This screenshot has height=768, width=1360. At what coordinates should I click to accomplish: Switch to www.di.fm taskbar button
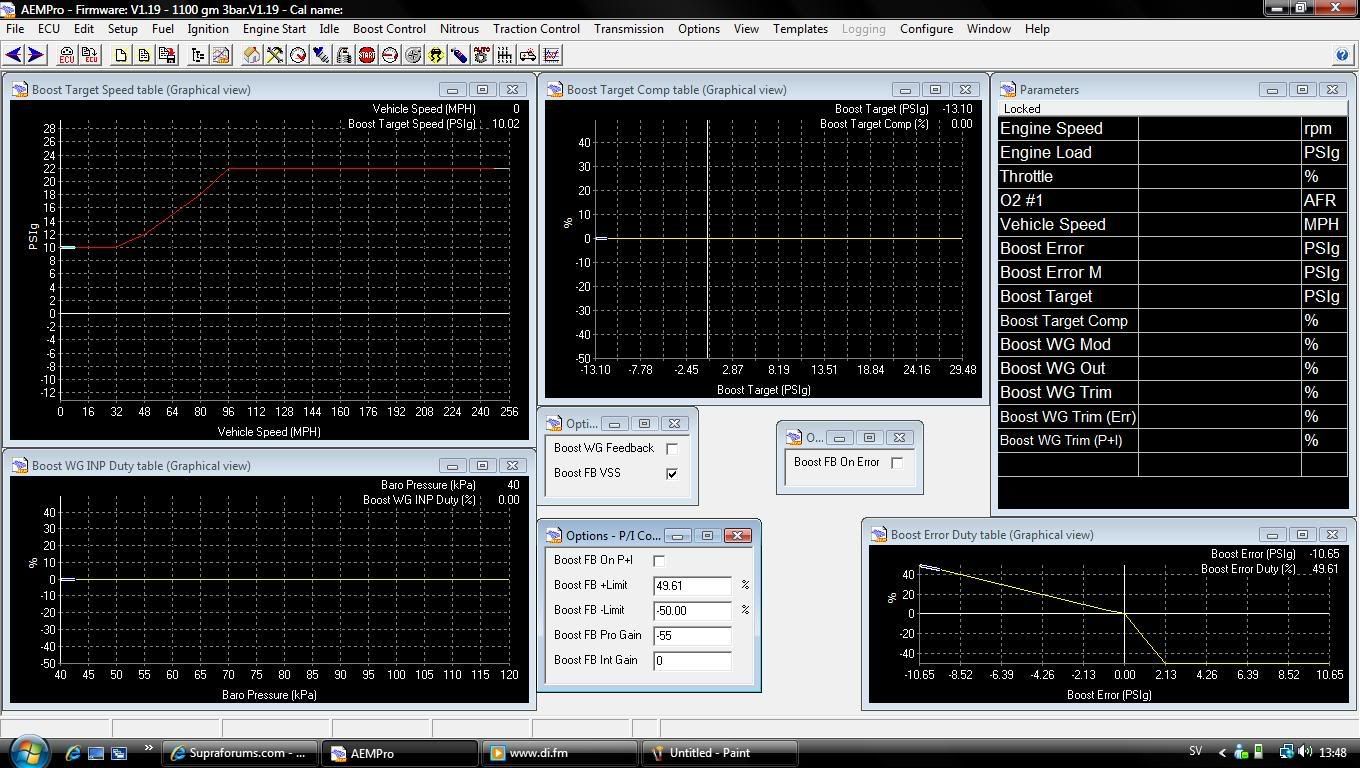pyautogui.click(x=559, y=753)
